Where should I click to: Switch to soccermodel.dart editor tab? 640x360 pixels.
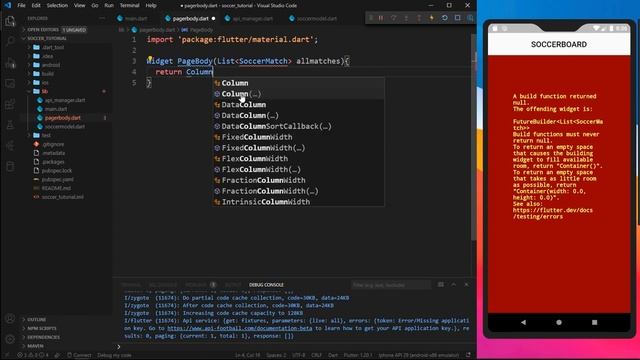coord(313,18)
